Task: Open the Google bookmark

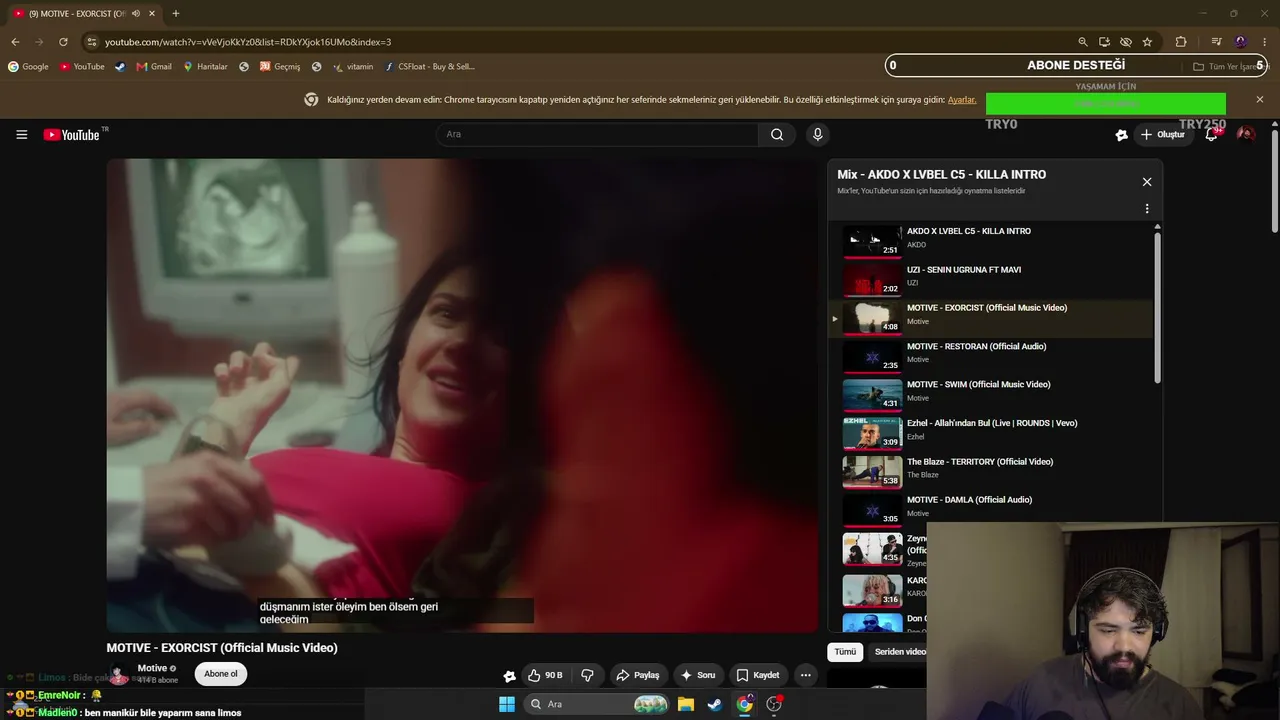Action: (28, 67)
